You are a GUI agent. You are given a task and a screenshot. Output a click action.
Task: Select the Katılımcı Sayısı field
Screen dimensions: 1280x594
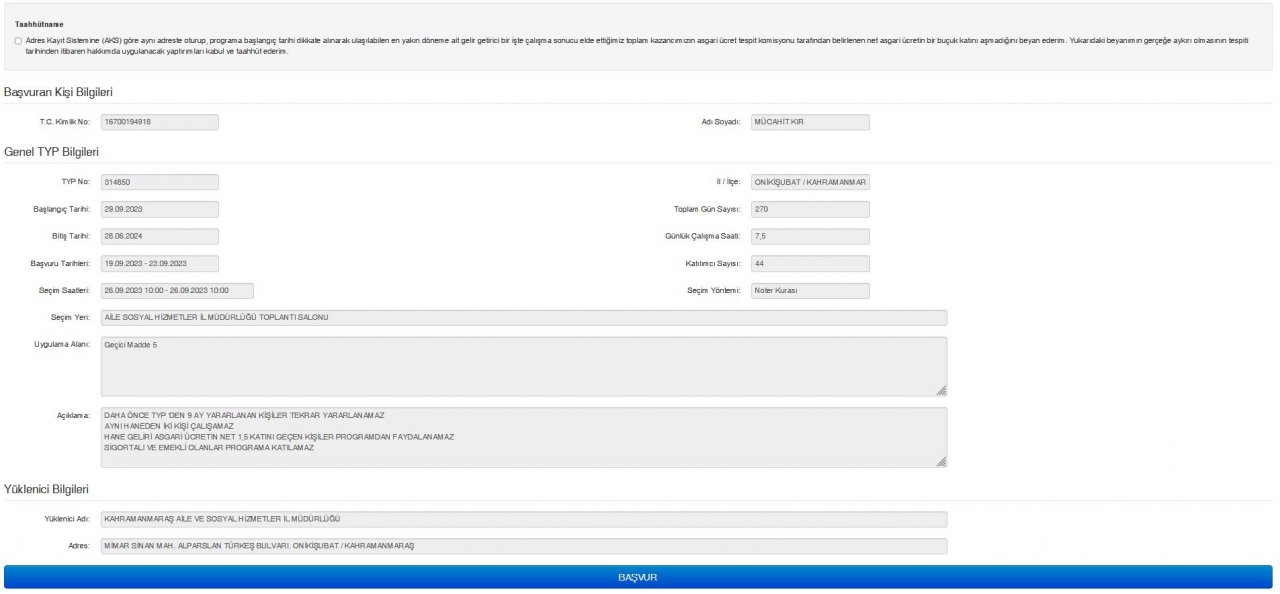809,264
